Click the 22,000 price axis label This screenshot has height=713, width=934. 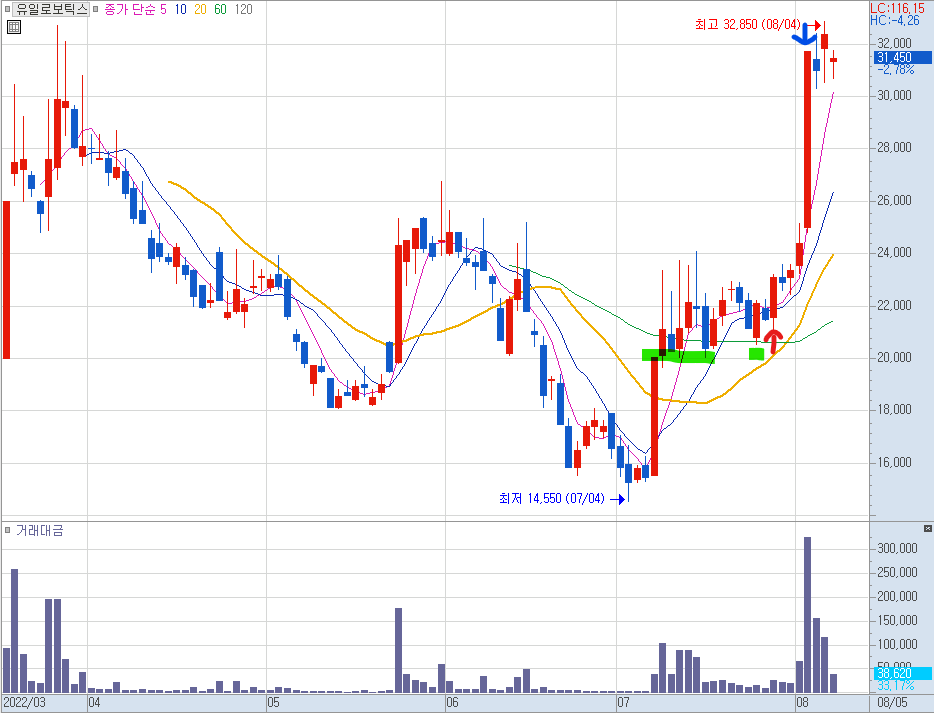[894, 305]
